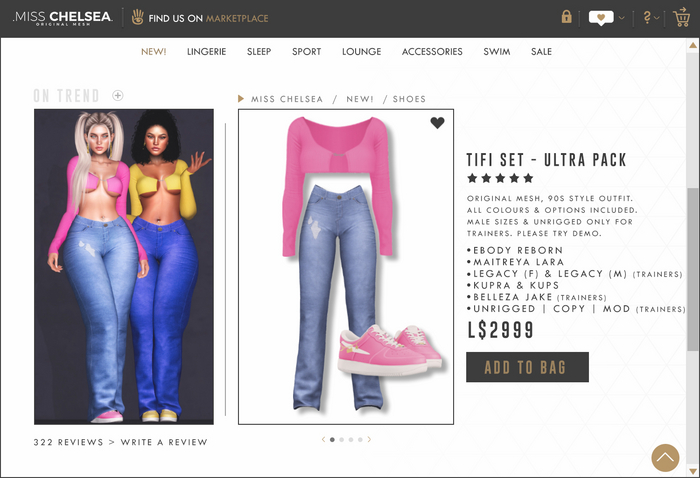Open the ACCESSORIES menu
Viewport: 700px width, 478px height.
432,52
